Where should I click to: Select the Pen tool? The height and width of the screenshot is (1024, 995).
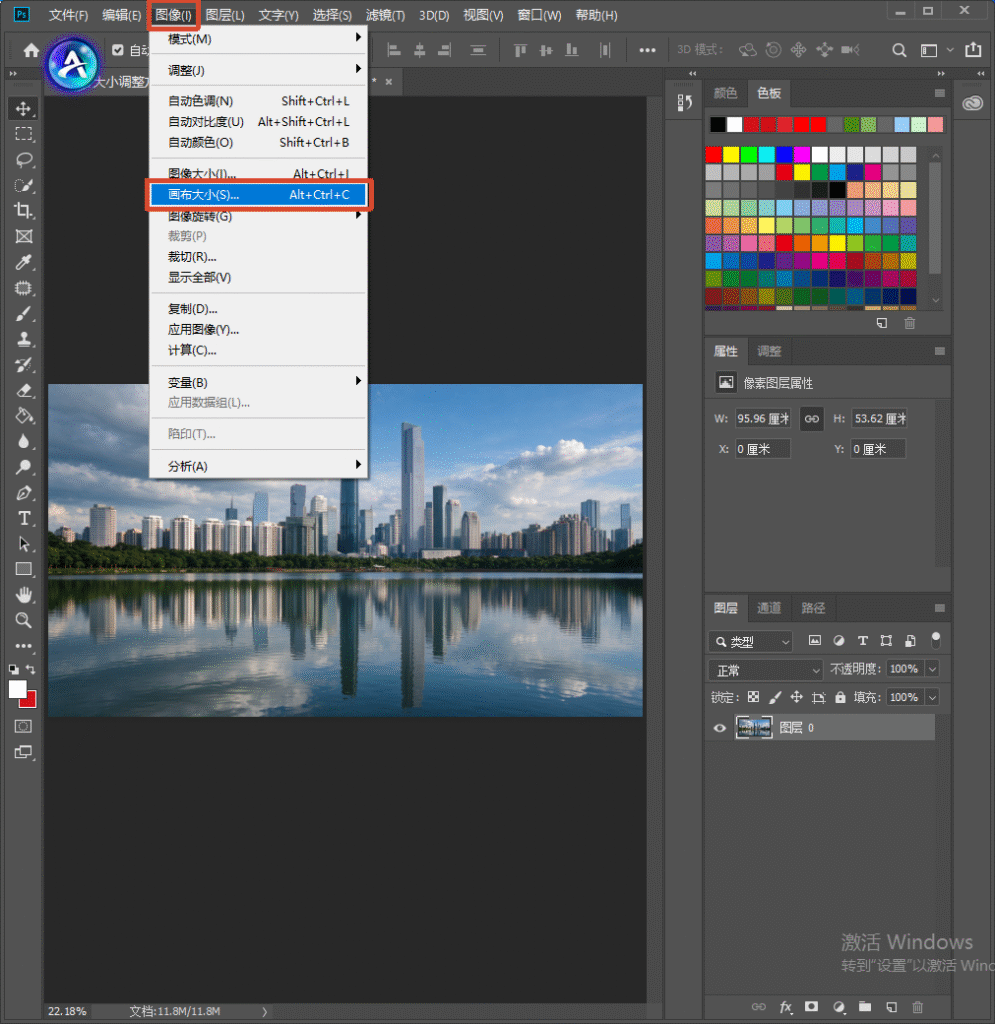click(24, 493)
